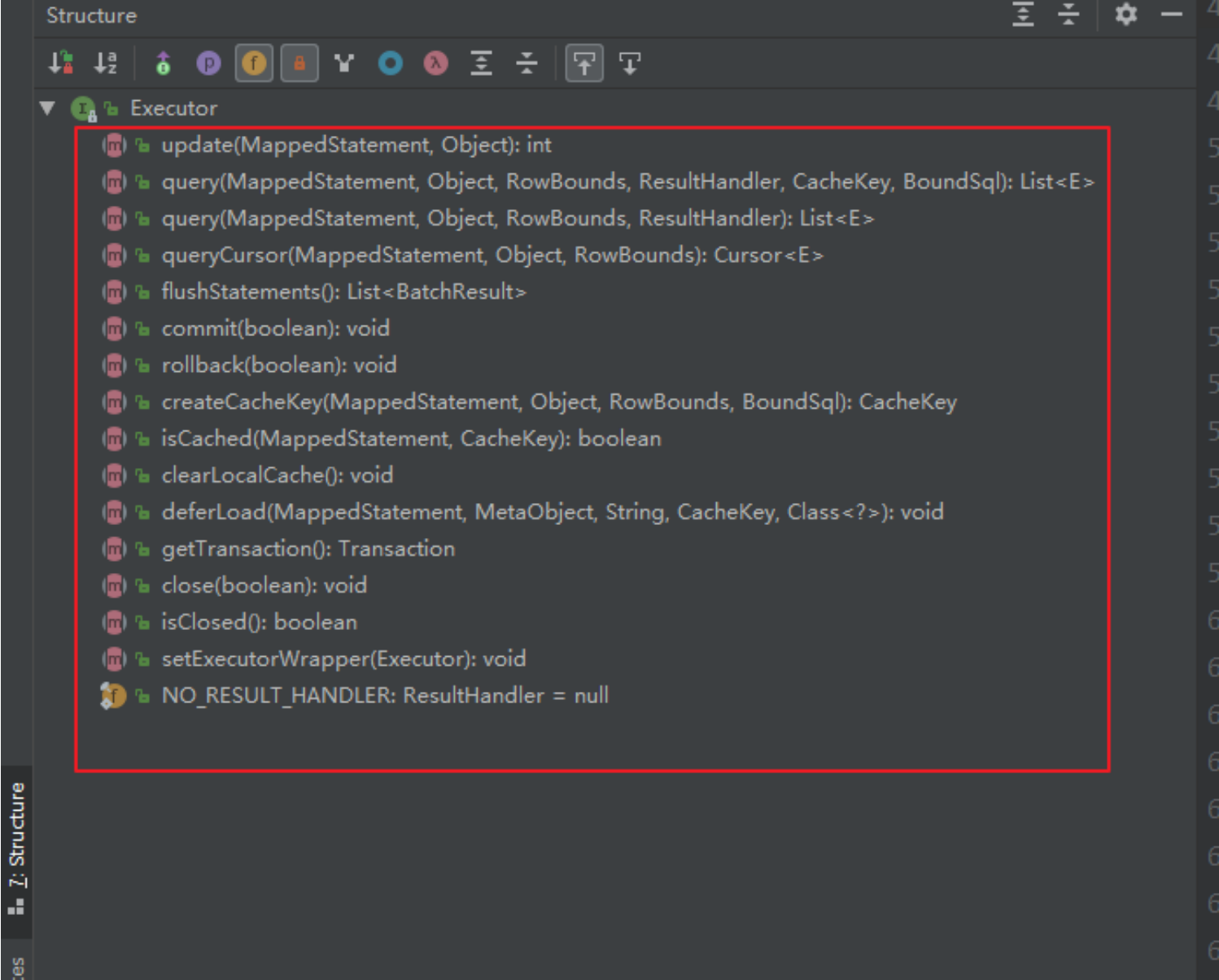Select the queryCursor method entry
The height and width of the screenshot is (980, 1219).
(492, 256)
